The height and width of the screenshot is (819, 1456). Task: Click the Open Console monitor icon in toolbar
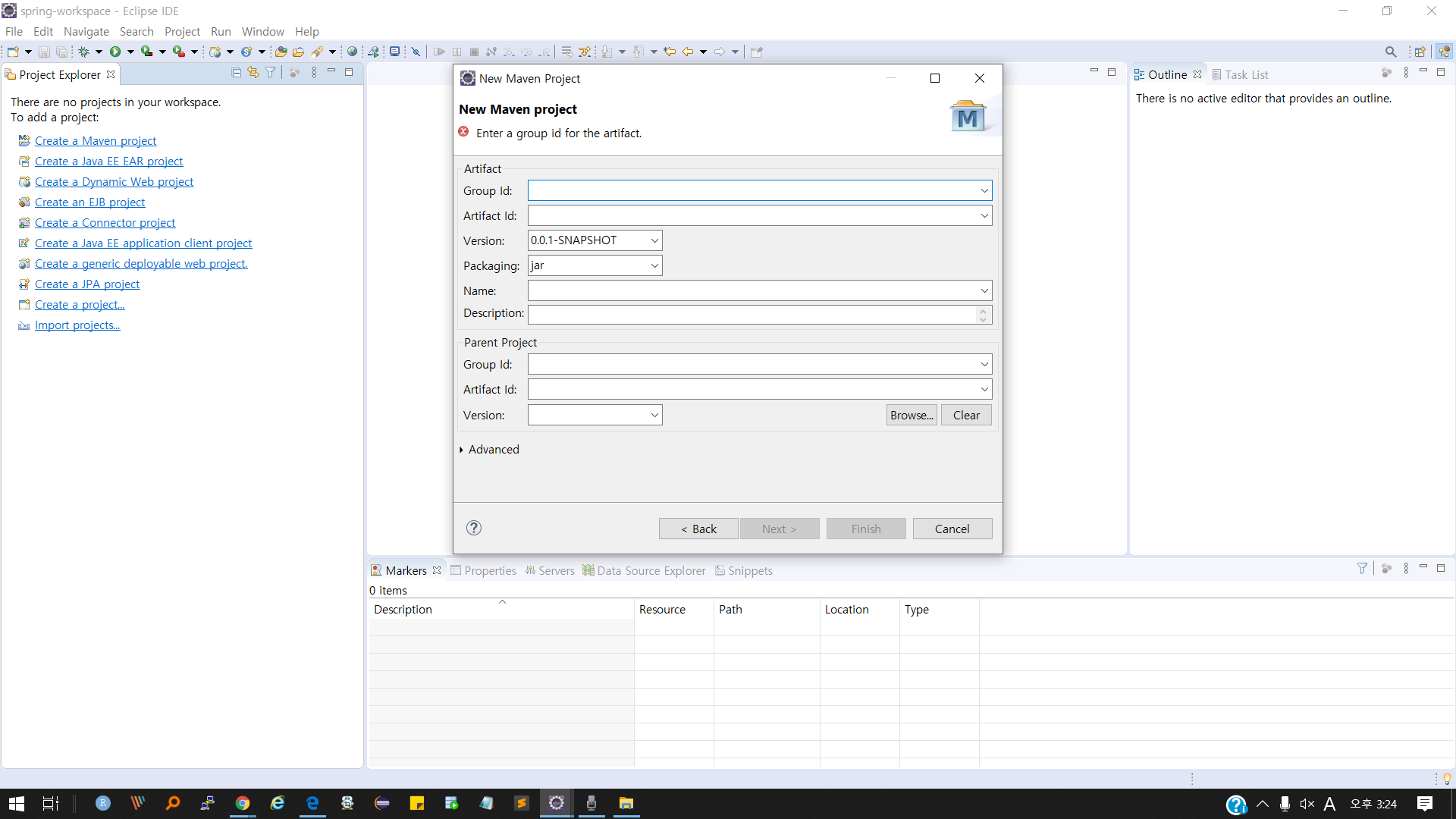(x=394, y=52)
